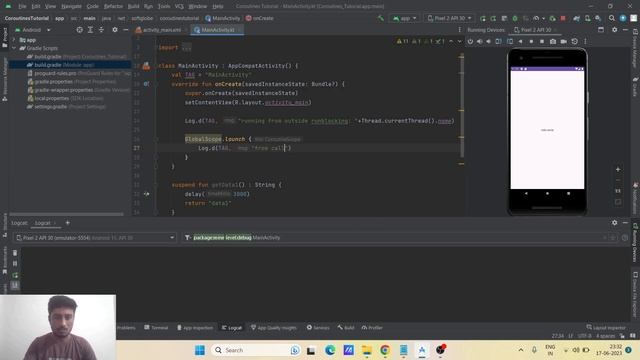Click the emulator snapshots clock icon
This screenshot has height=360, width=640.
coord(574,41)
